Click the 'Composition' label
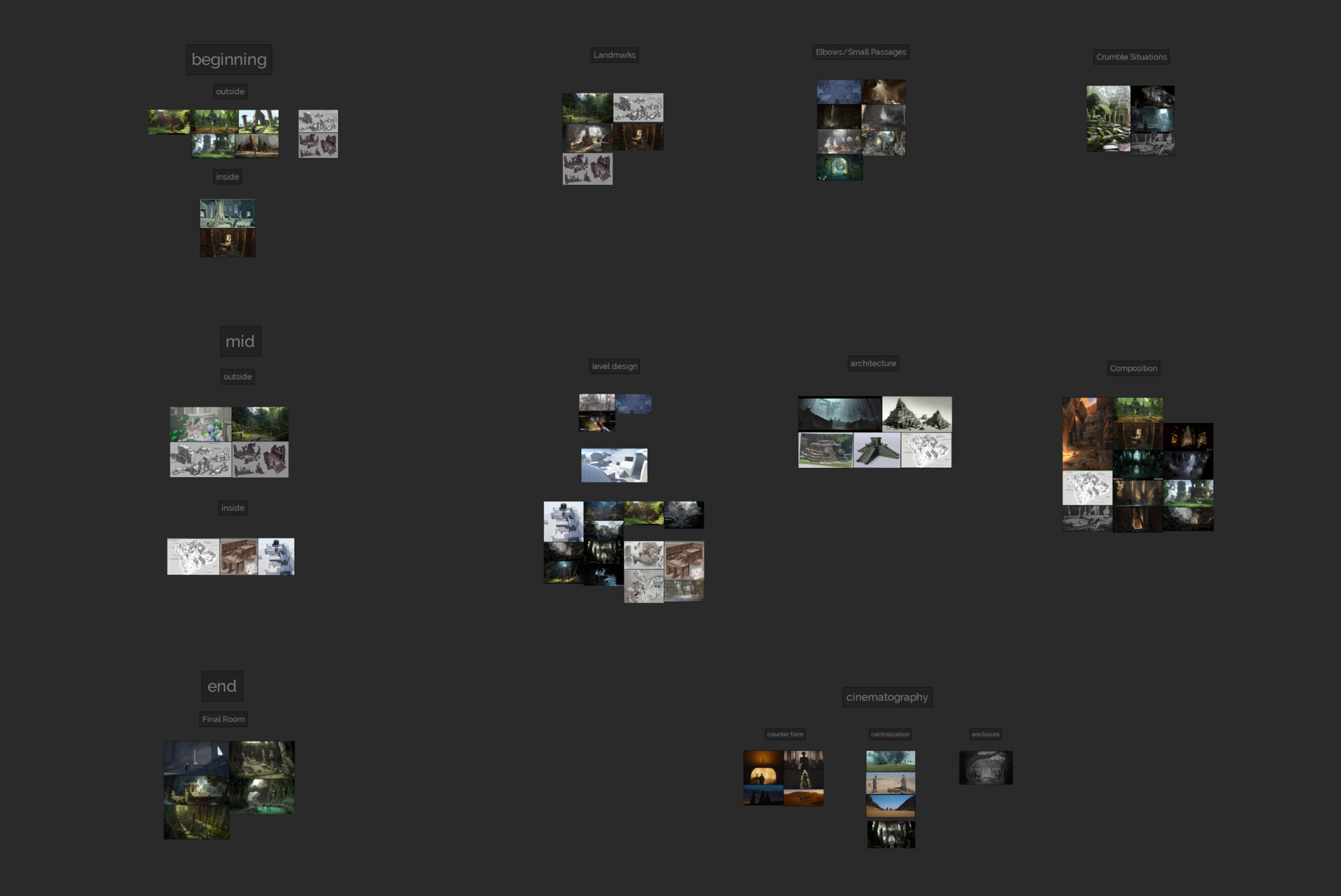This screenshot has width=1341, height=896. [1133, 369]
